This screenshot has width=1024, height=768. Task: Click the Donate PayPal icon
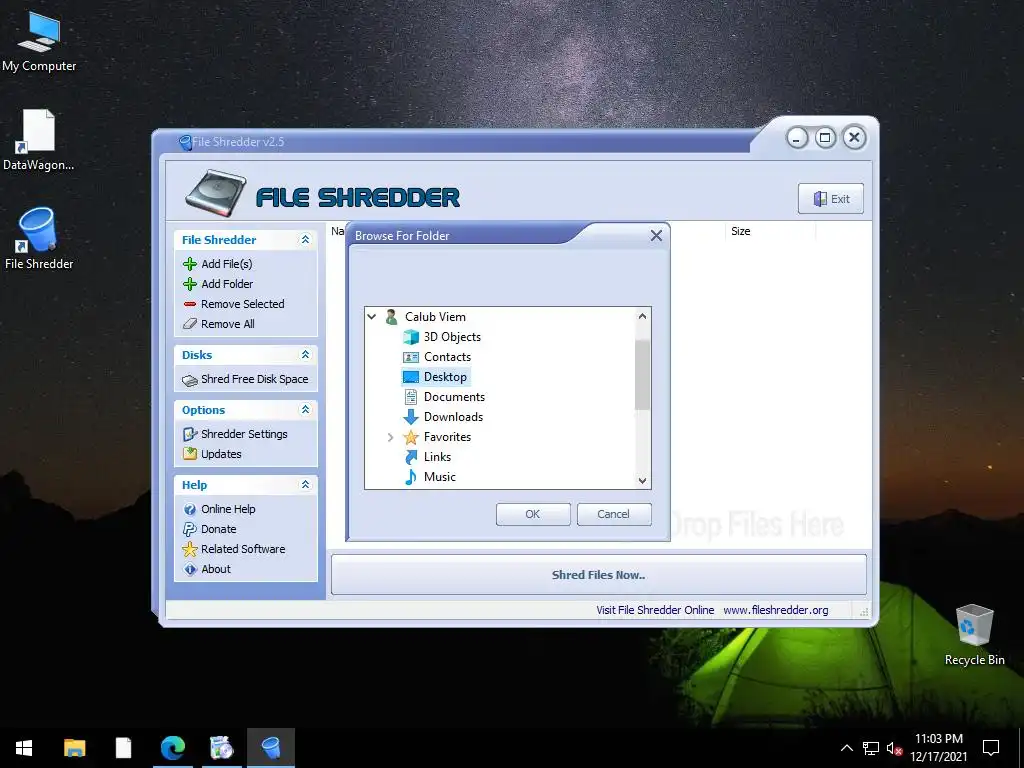(x=189, y=529)
